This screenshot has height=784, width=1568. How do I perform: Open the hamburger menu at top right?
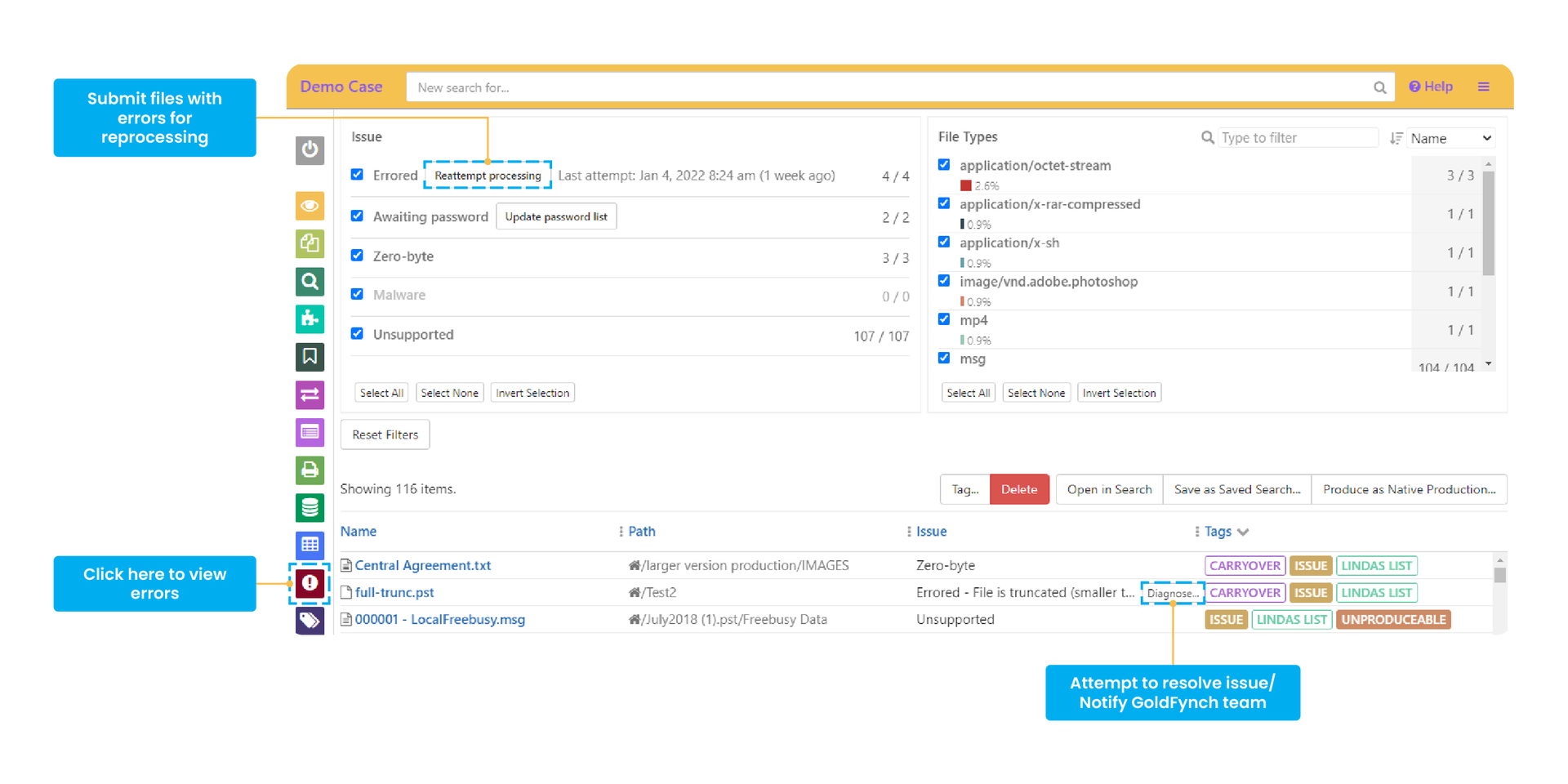[1484, 87]
